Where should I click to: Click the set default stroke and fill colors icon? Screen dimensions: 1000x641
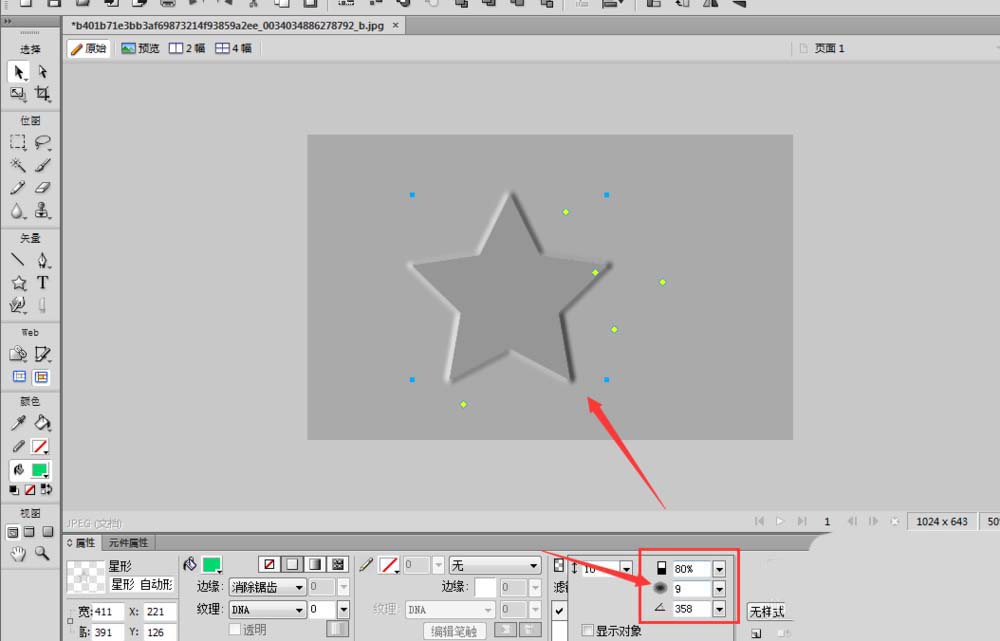pyautogui.click(x=14, y=490)
